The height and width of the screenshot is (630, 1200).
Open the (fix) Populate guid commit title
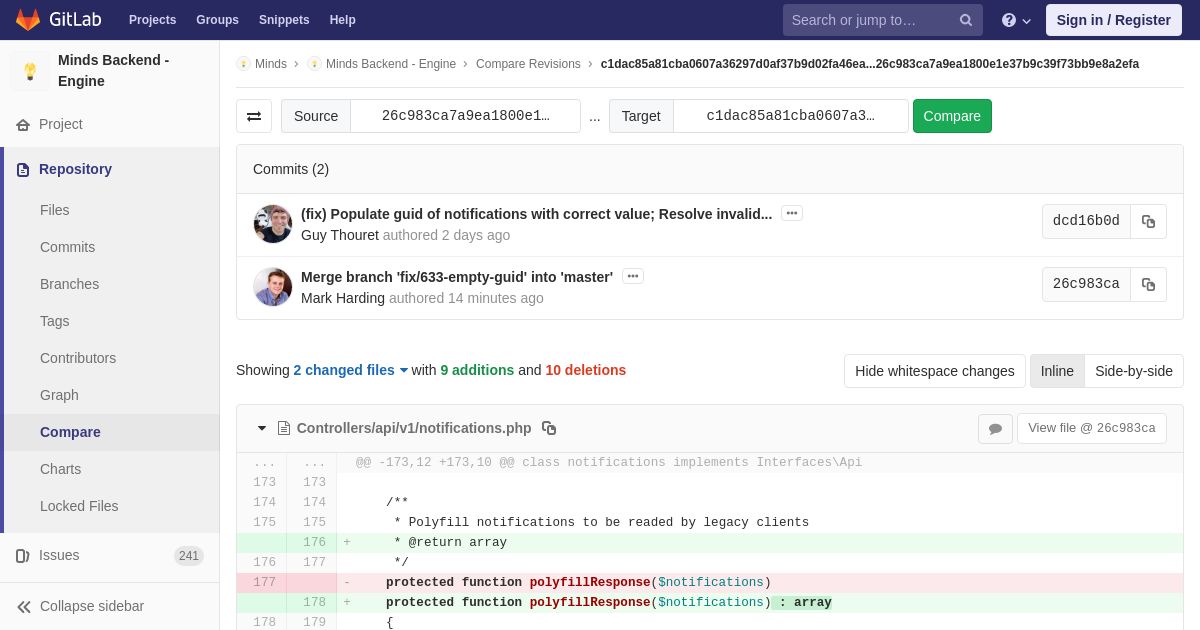(536, 214)
